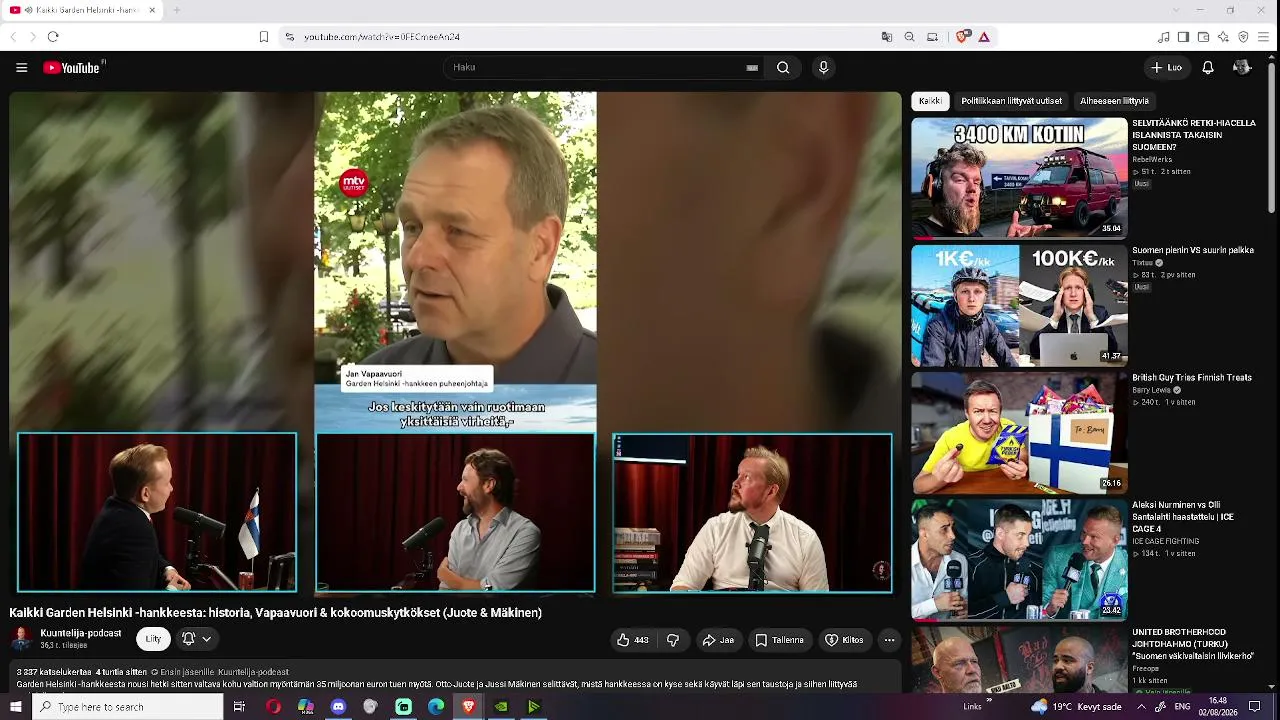Open the Brave browser taskbar icon
The image size is (1280, 720).
pyautogui.click(x=469, y=707)
